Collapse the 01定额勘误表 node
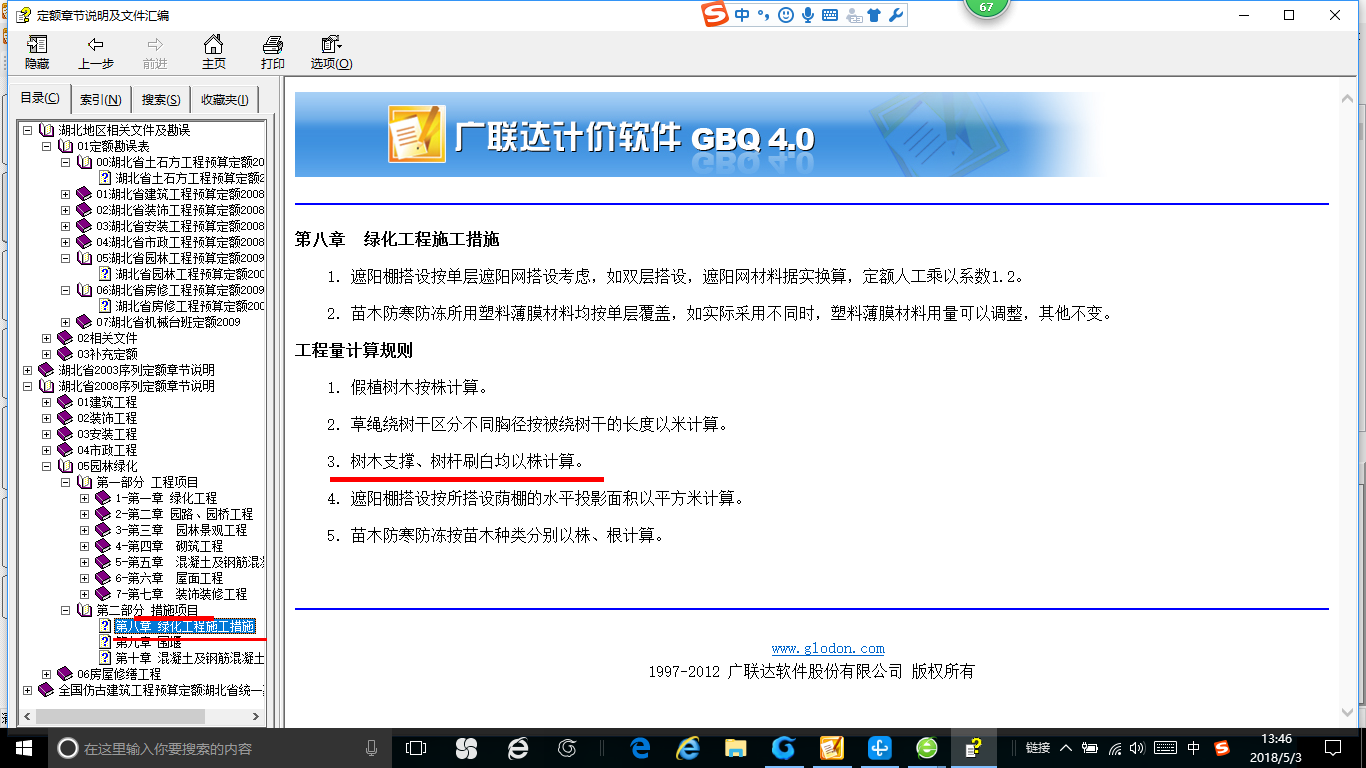 47,146
